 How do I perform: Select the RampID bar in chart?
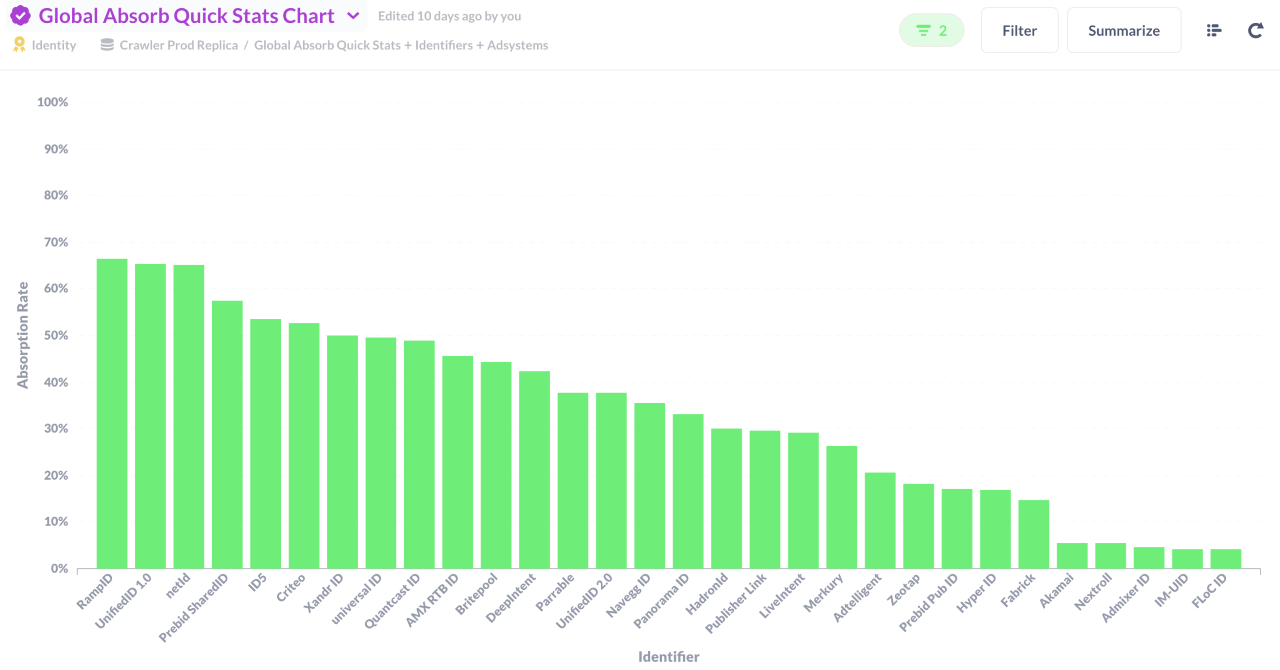pos(112,414)
